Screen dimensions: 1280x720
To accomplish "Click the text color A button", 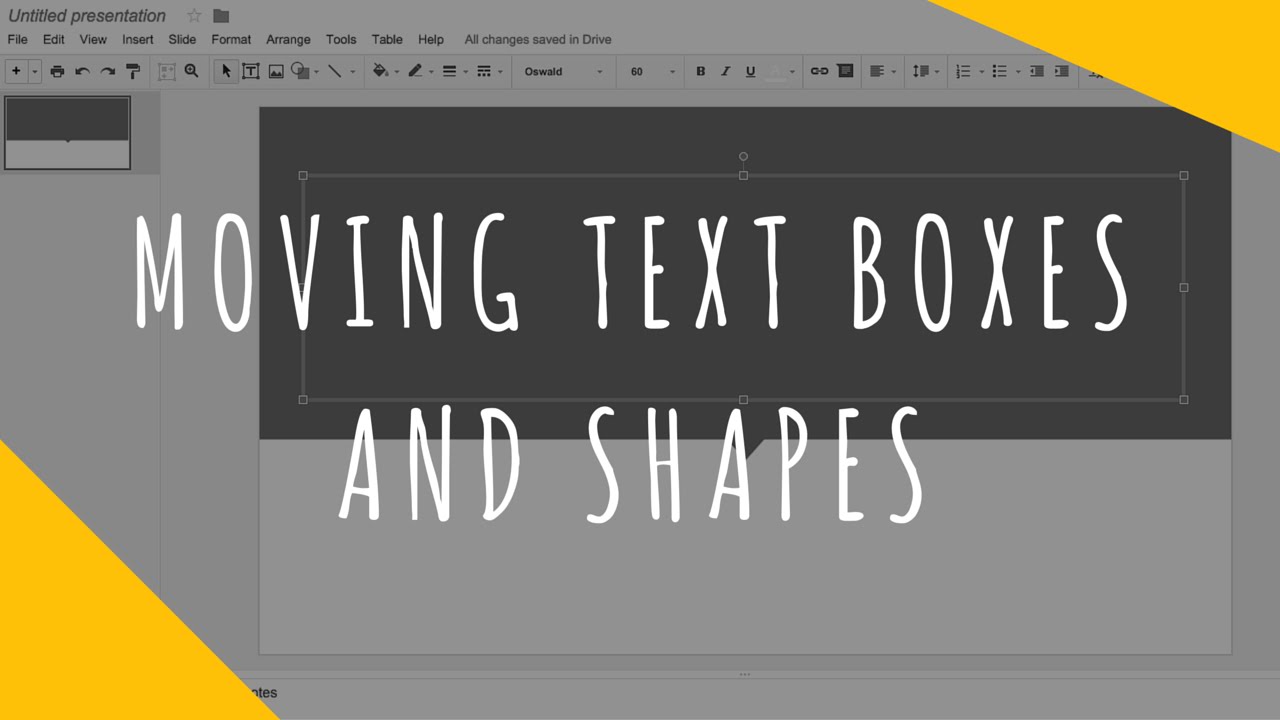I will click(776, 71).
